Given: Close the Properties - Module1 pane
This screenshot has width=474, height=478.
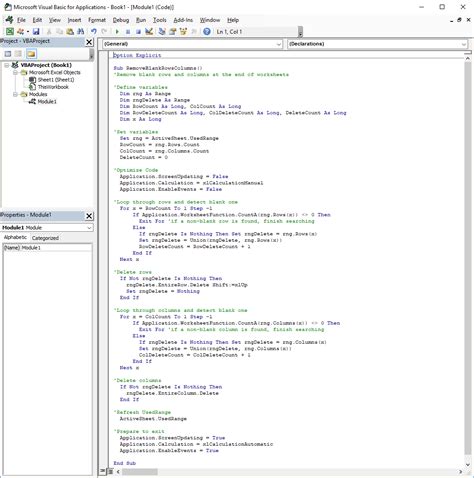Looking at the screenshot, I should click(x=89, y=216).
